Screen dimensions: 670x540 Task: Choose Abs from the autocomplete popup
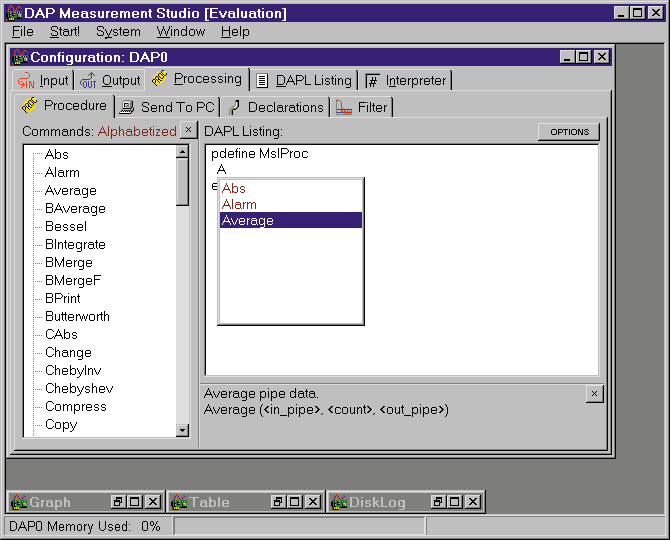[x=234, y=188]
